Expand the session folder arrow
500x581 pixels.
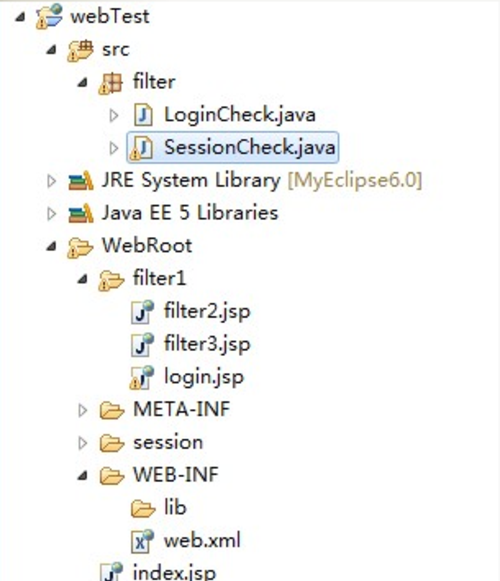pyautogui.click(x=83, y=443)
